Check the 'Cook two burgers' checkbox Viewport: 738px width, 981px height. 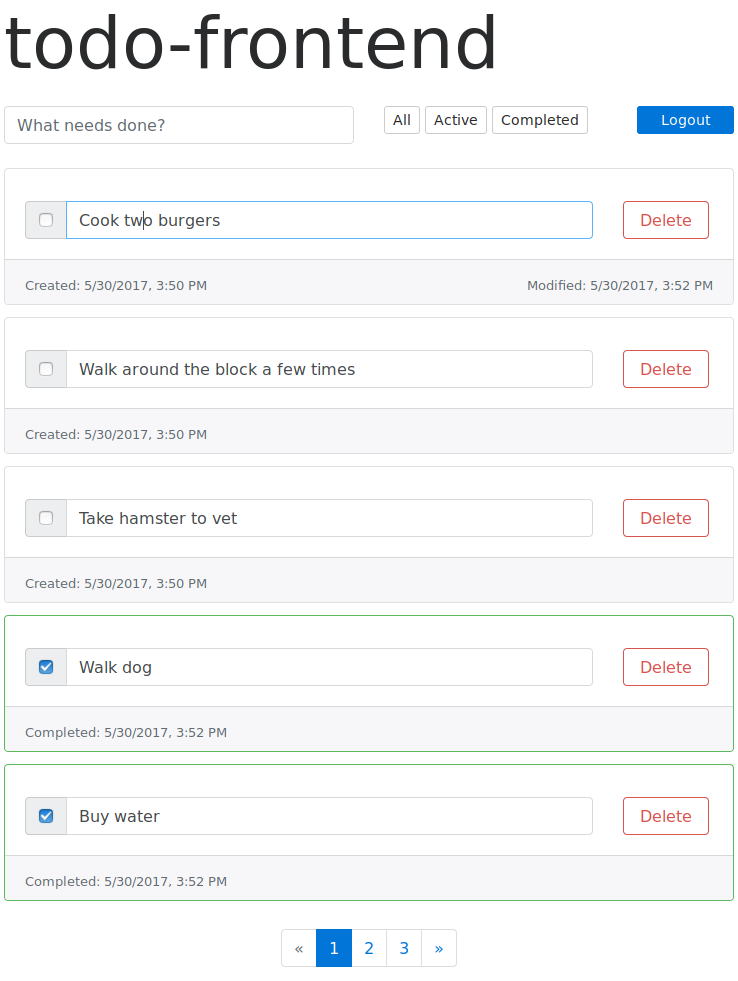tap(46, 220)
